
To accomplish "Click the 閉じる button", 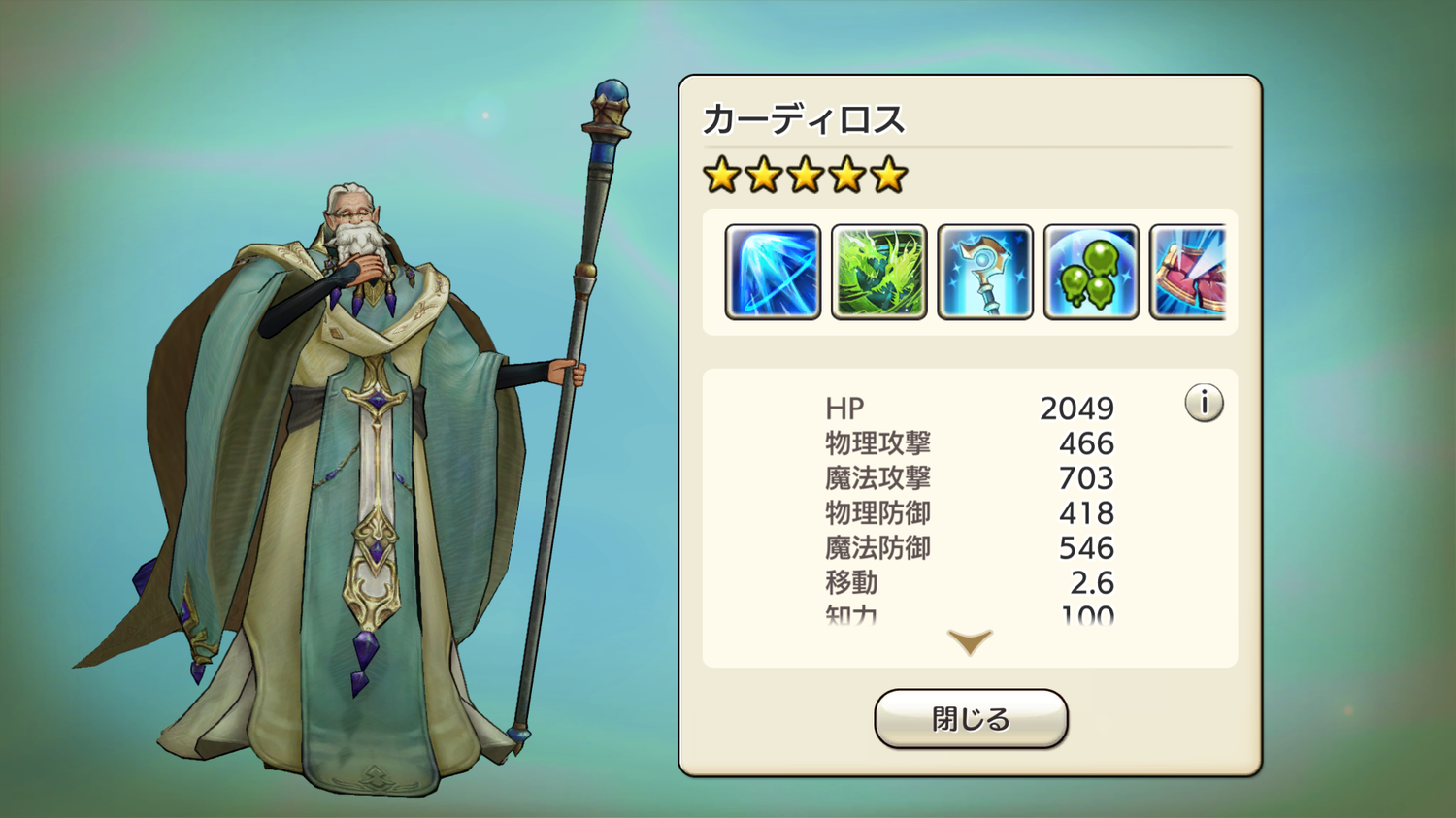I will (x=971, y=719).
